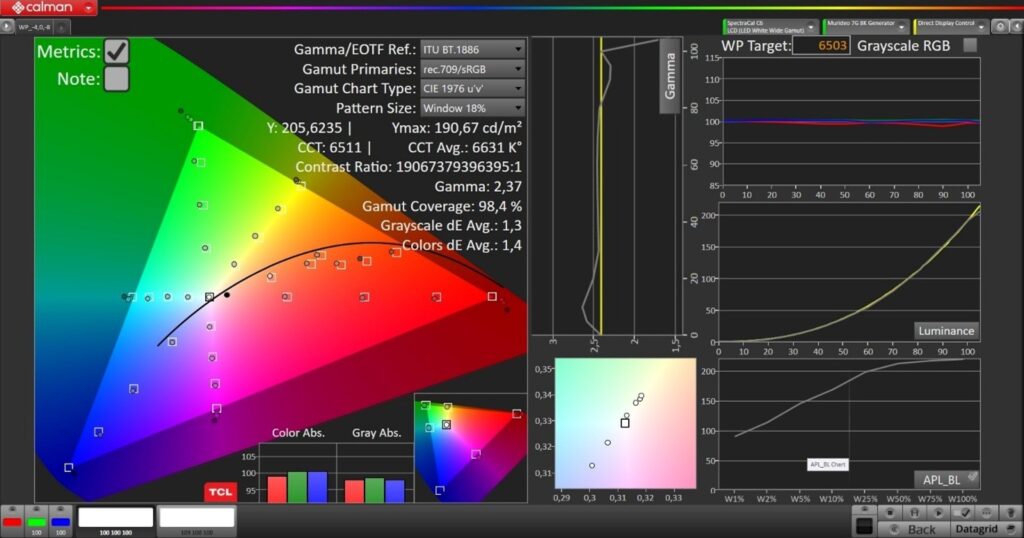Click the Gamma 2,37 readout
Viewport: 1024px width, 538px height.
(x=478, y=187)
